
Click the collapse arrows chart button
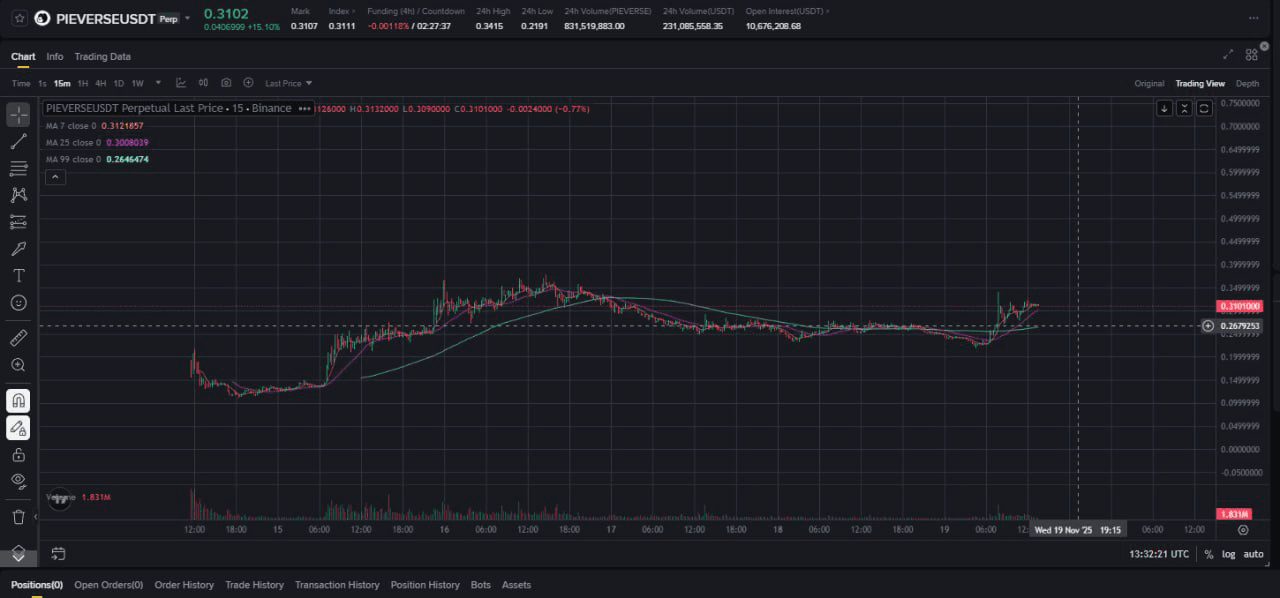click(1184, 108)
